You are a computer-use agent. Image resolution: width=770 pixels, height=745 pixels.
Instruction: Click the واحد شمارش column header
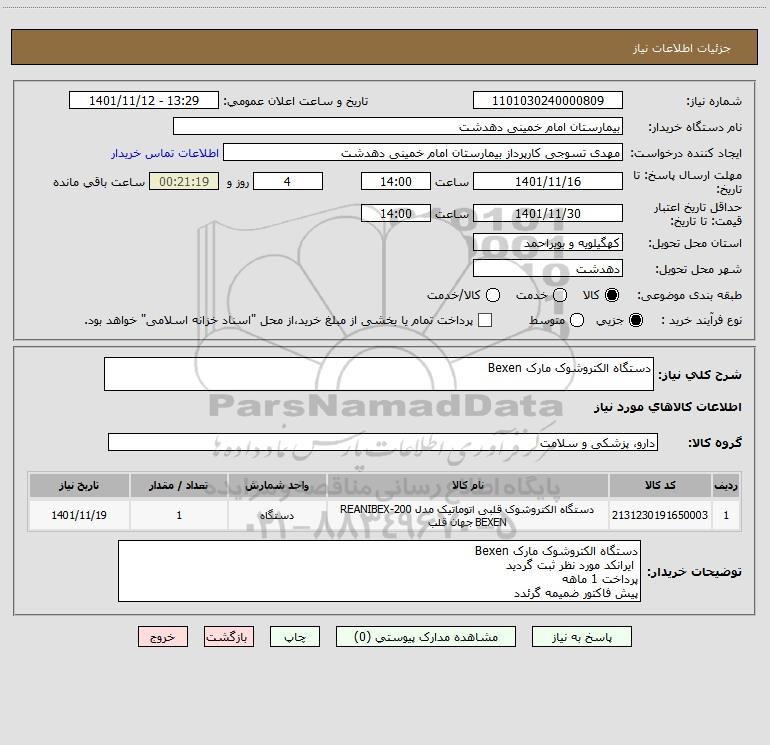(277, 485)
